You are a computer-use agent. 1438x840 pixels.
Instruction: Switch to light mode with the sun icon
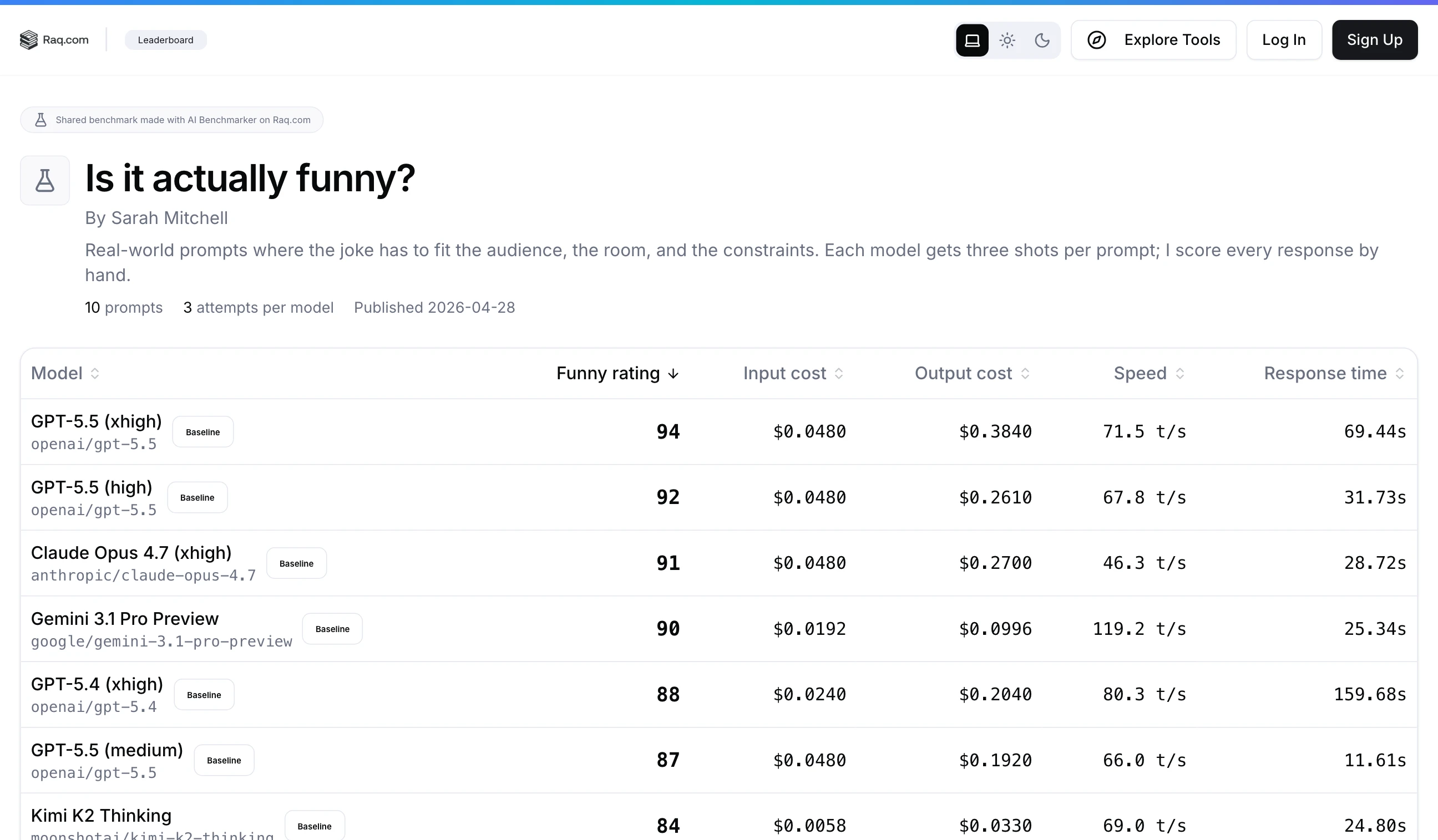coord(1007,40)
